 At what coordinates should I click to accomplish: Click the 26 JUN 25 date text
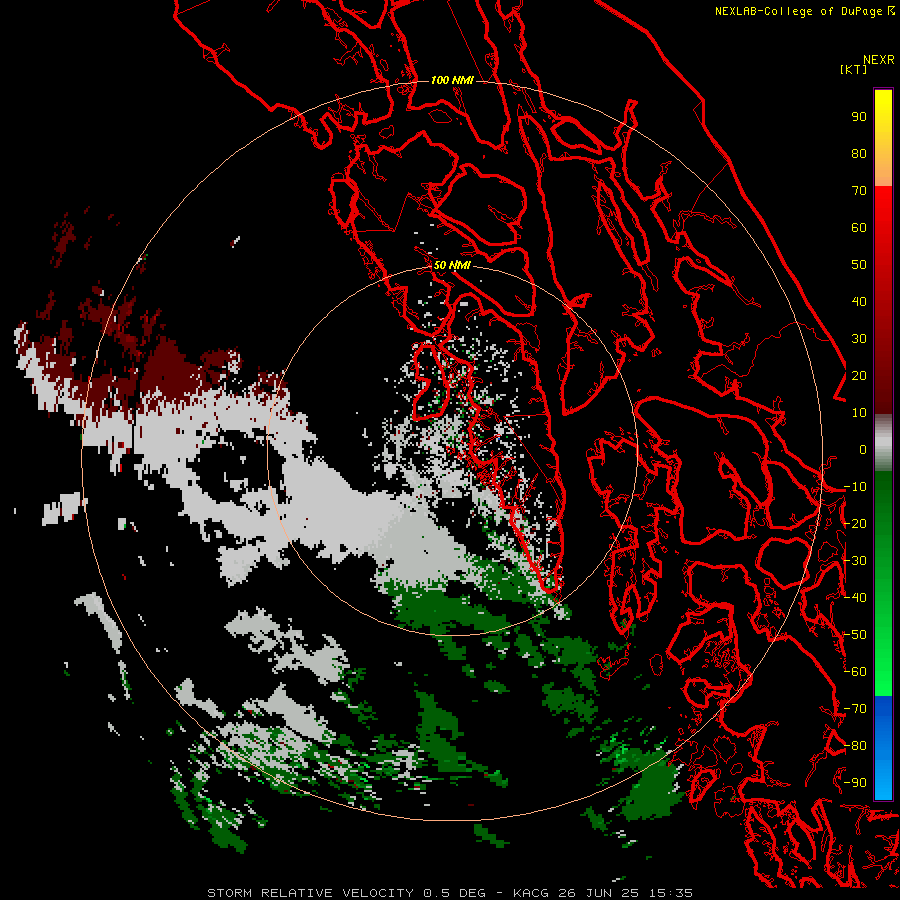point(599,893)
